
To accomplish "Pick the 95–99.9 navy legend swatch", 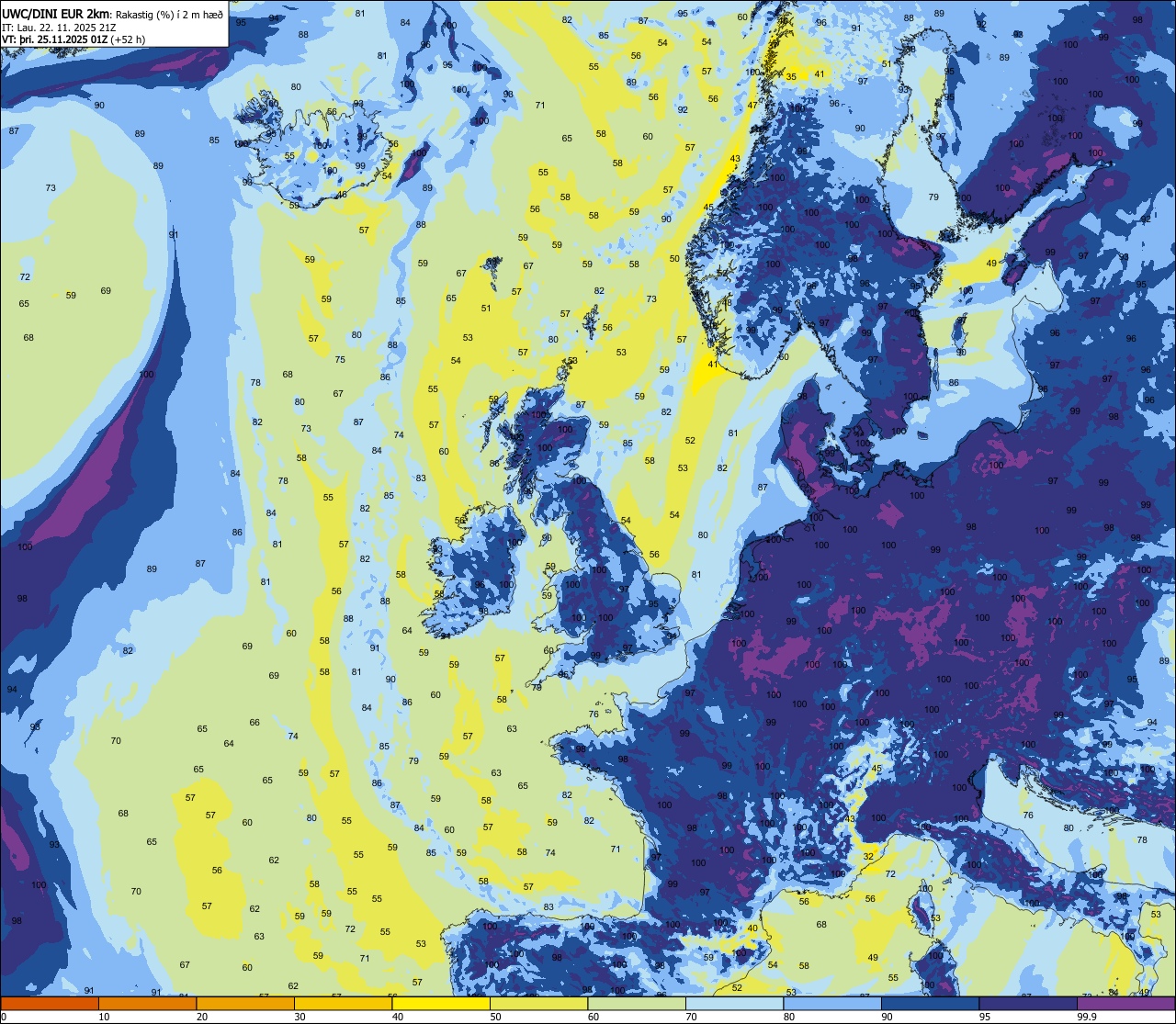I will (1028, 1003).
